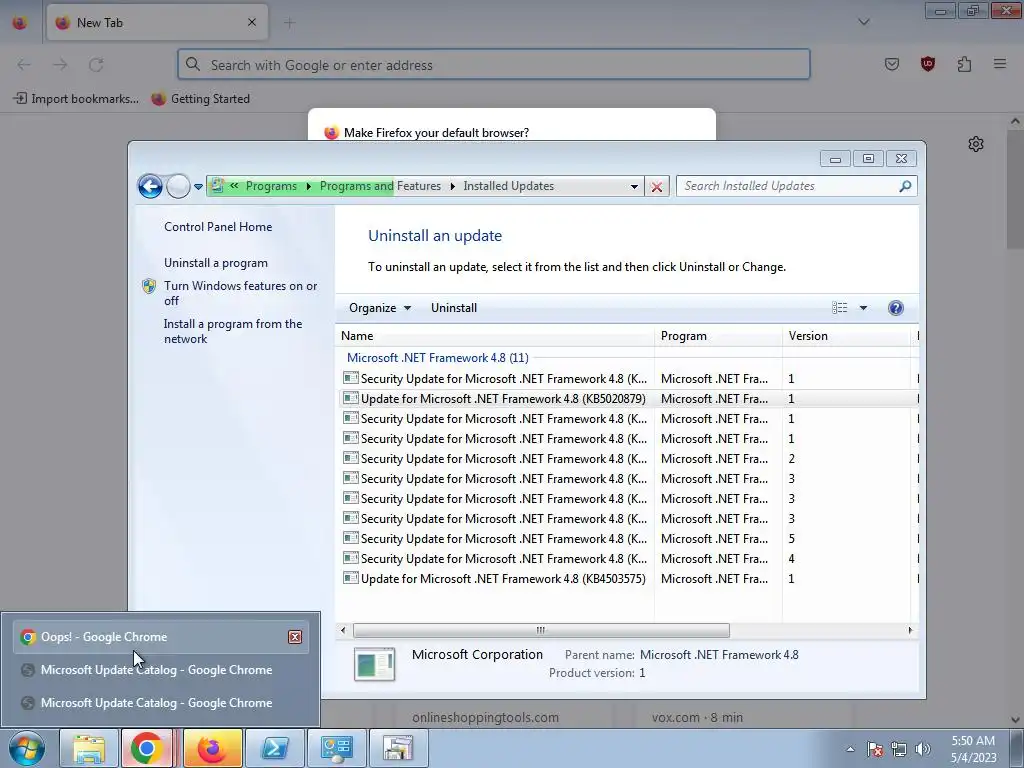Open the Organize dropdown menu

click(379, 308)
